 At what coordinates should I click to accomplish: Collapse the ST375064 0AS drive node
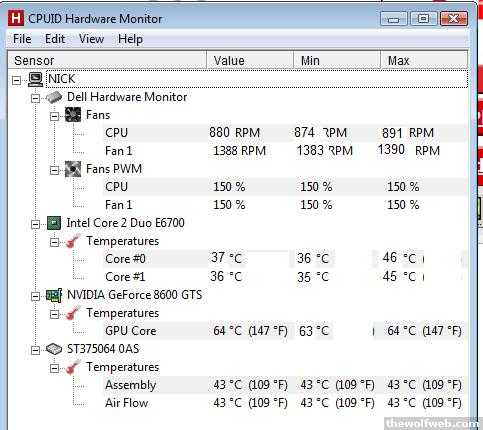click(x=35, y=350)
